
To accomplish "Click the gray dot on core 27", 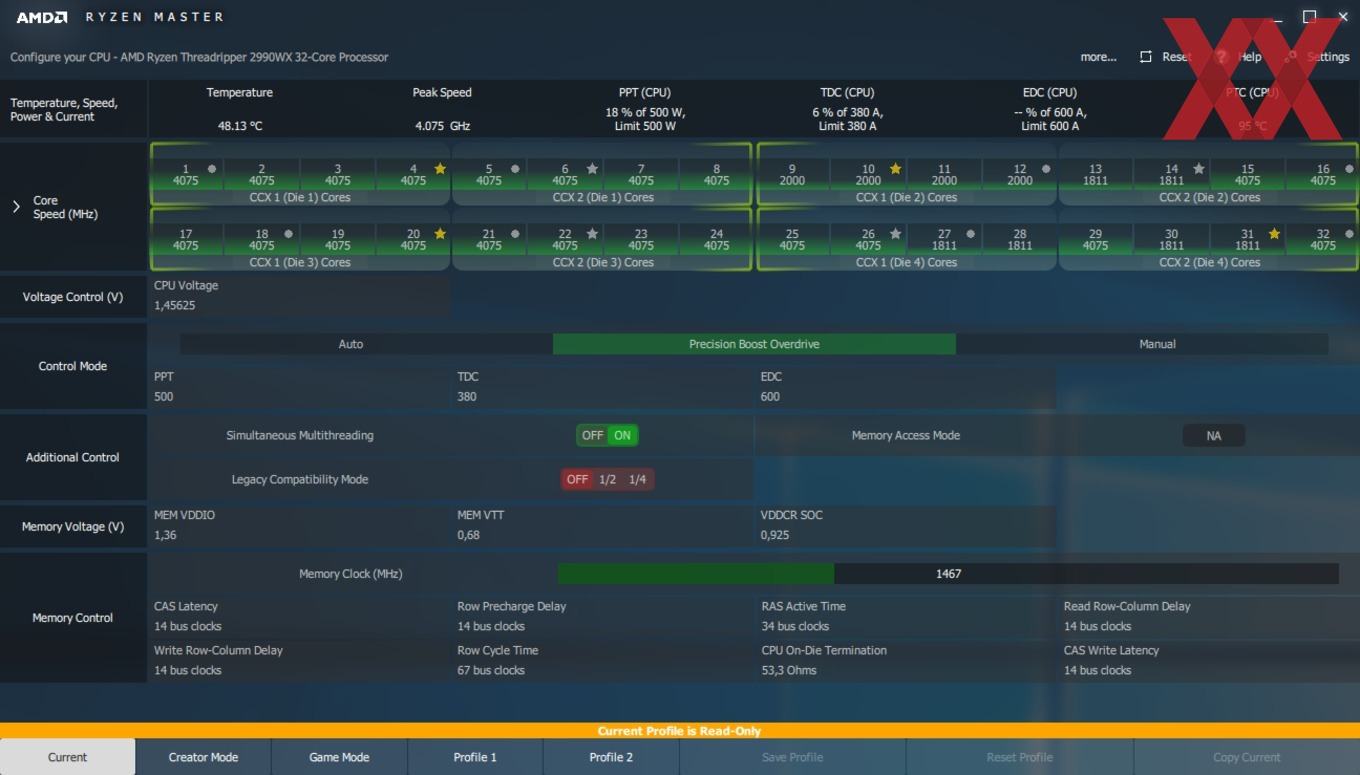I will pos(970,234).
